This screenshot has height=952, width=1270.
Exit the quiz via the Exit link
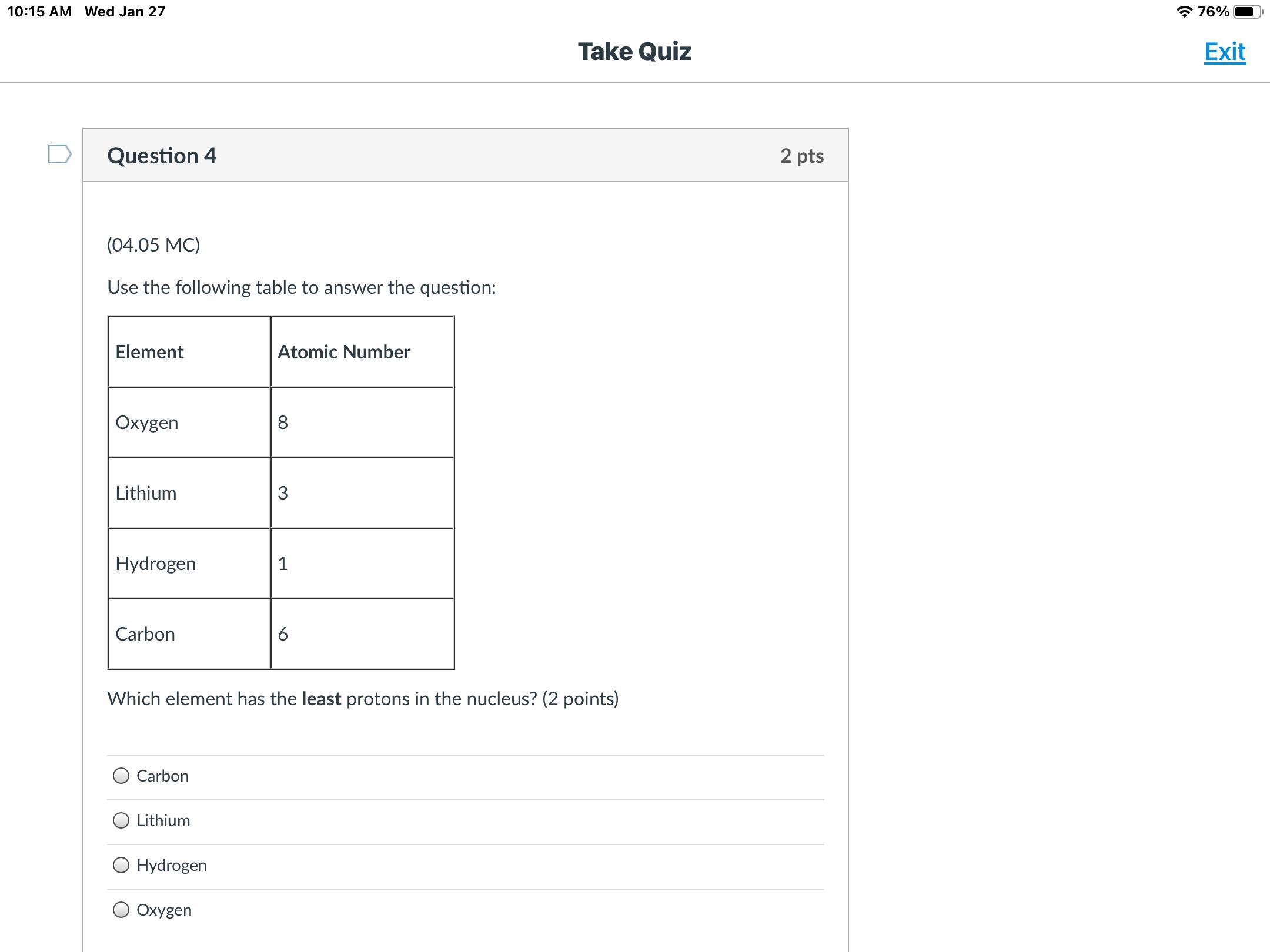point(1225,52)
